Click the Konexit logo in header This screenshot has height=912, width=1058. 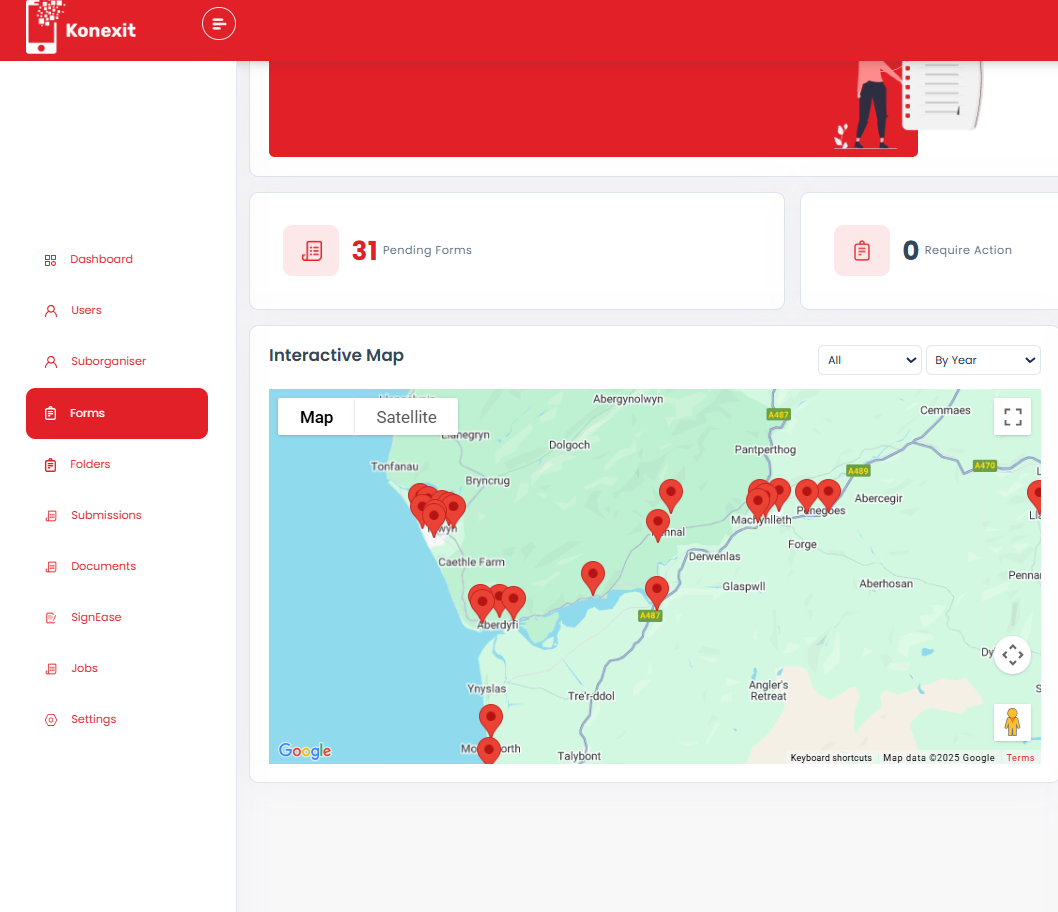(x=81, y=27)
